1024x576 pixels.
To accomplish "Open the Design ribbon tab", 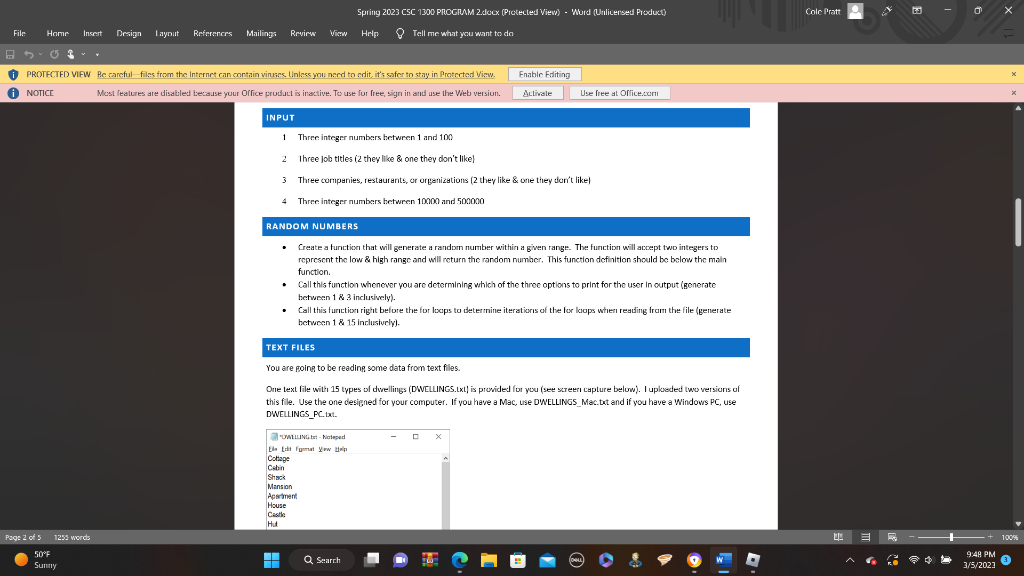I will click(129, 33).
